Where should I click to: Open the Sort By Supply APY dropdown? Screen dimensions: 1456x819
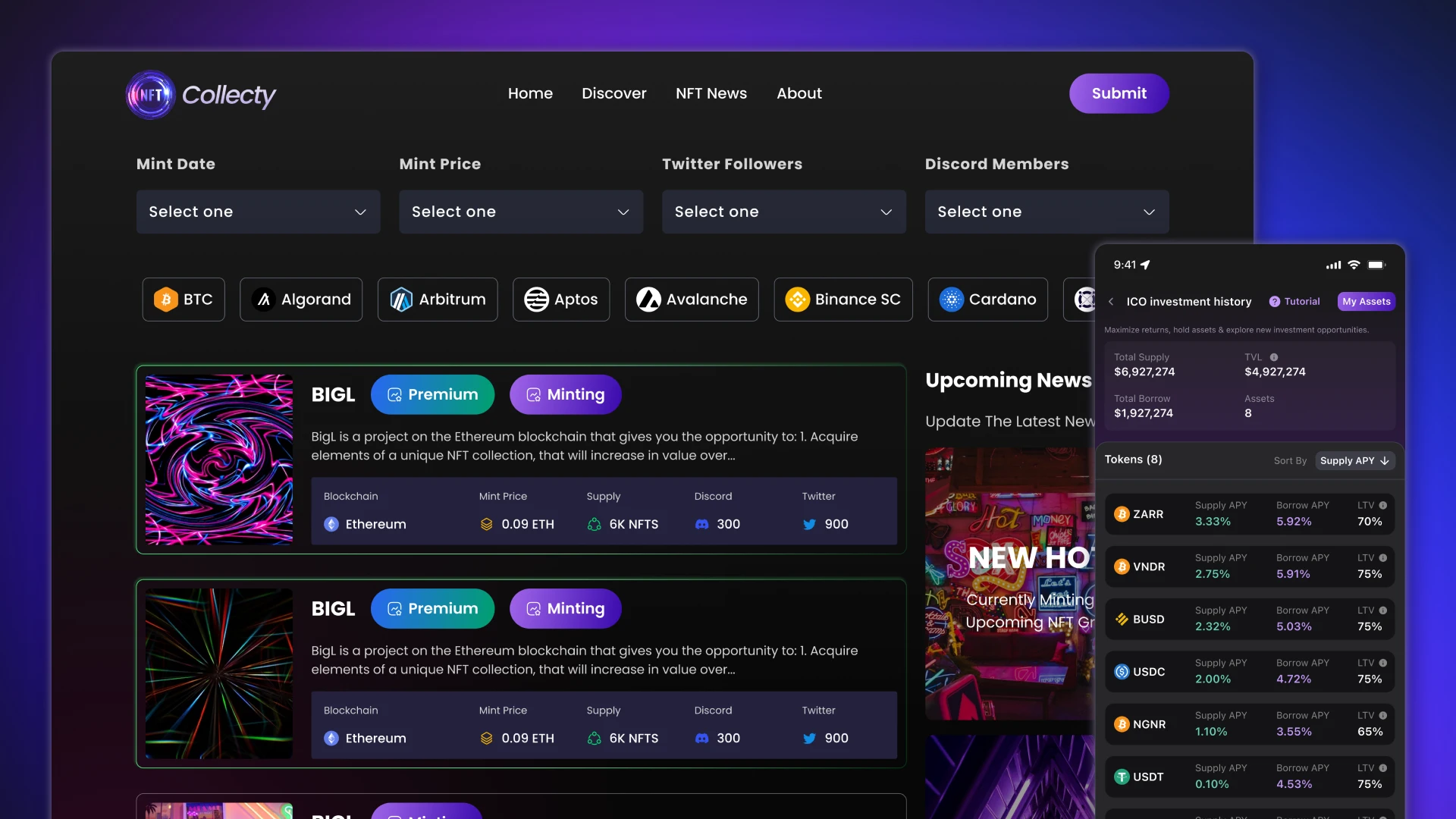tap(1354, 460)
